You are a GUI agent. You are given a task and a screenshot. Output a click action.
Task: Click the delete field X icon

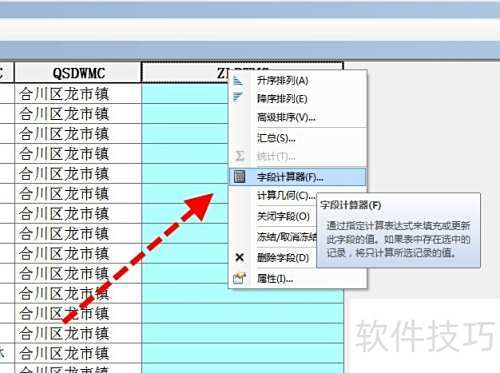239,257
